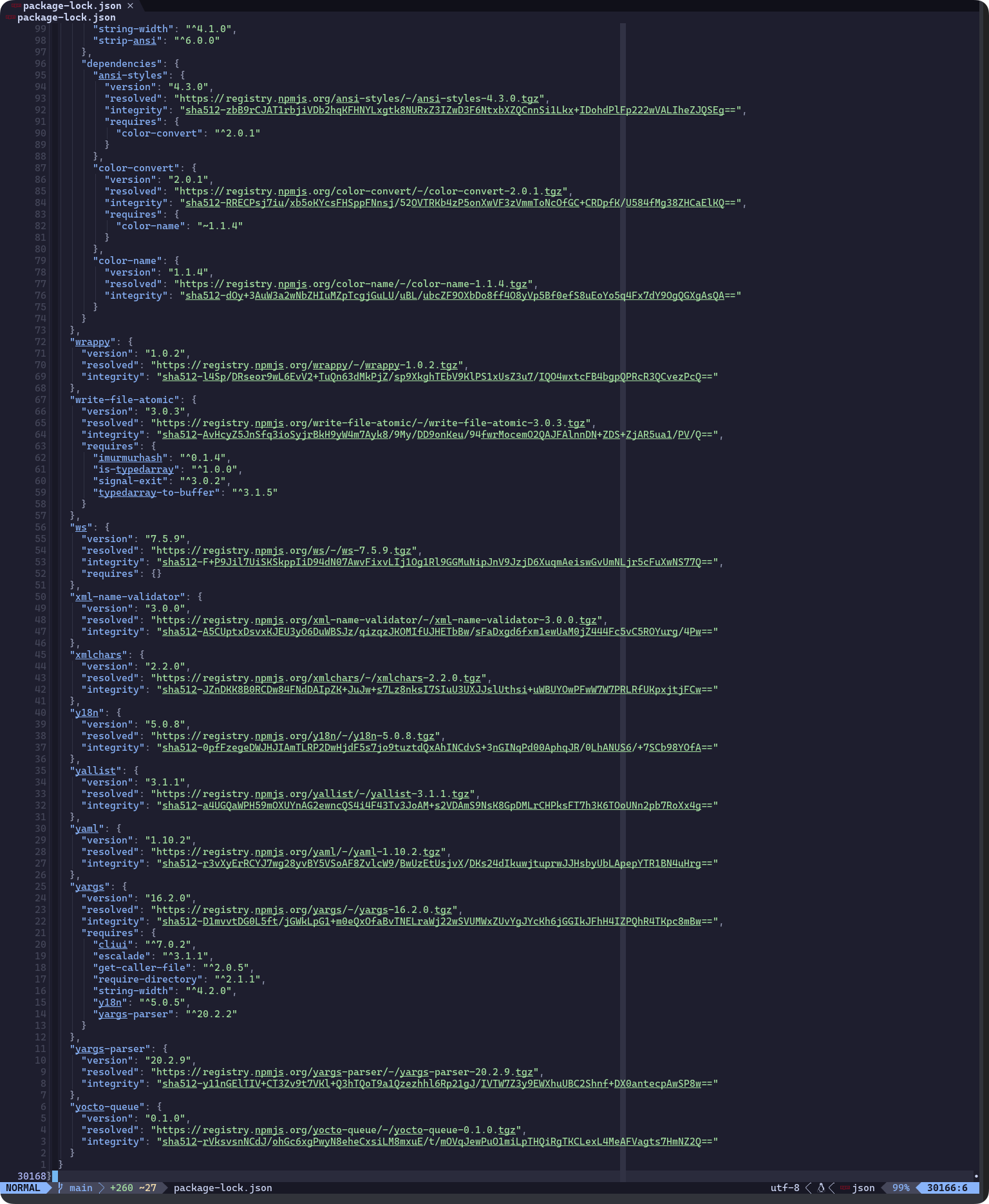989x1204 pixels.
Task: Click the "cliui" requirement entry
Action: [144, 945]
